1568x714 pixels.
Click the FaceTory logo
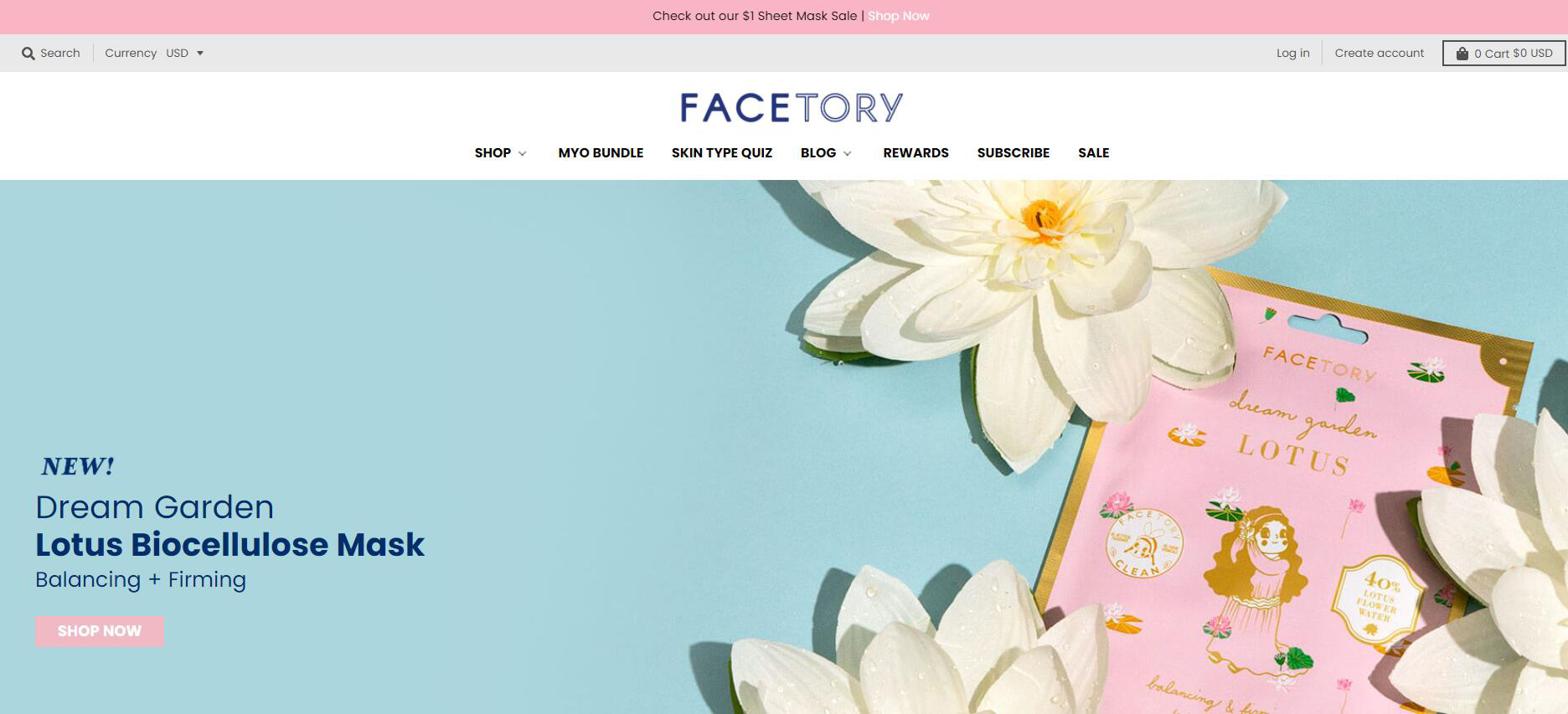792,107
